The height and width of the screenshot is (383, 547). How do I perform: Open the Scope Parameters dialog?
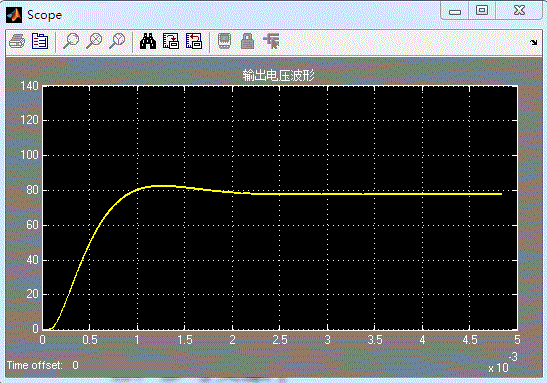click(40, 41)
